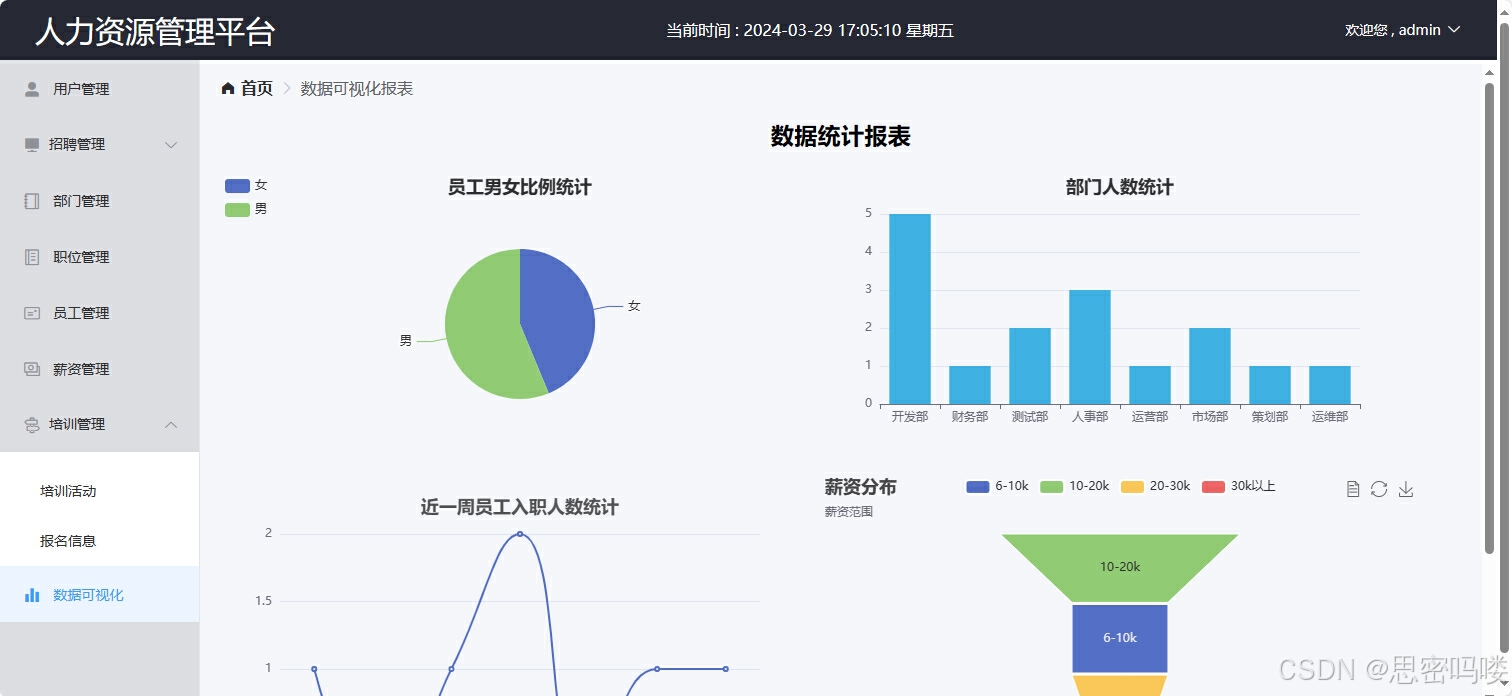Image resolution: width=1512 pixels, height=696 pixels.
Task: Toggle 男 legend in gender pie chart
Action: [x=246, y=210]
